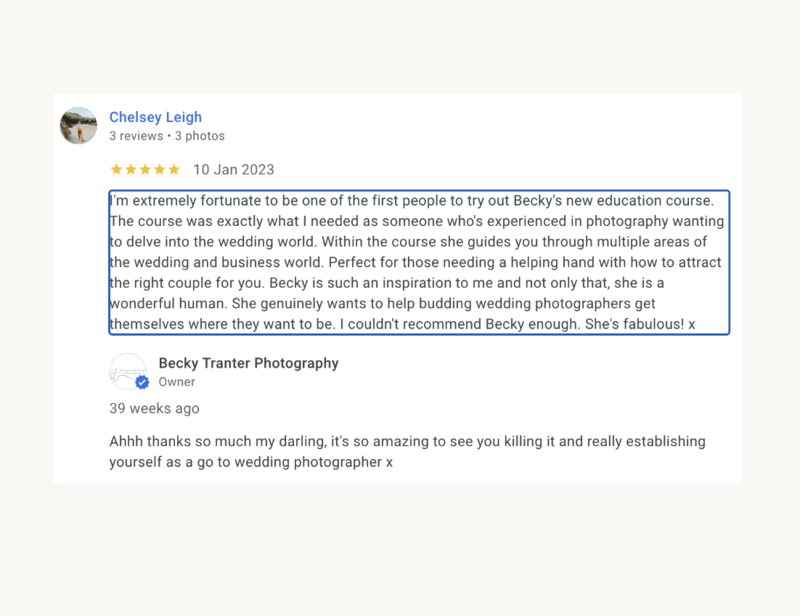Viewport: 800px width, 616px height.
Task: Click the blue verified badge icon
Action: tap(142, 382)
